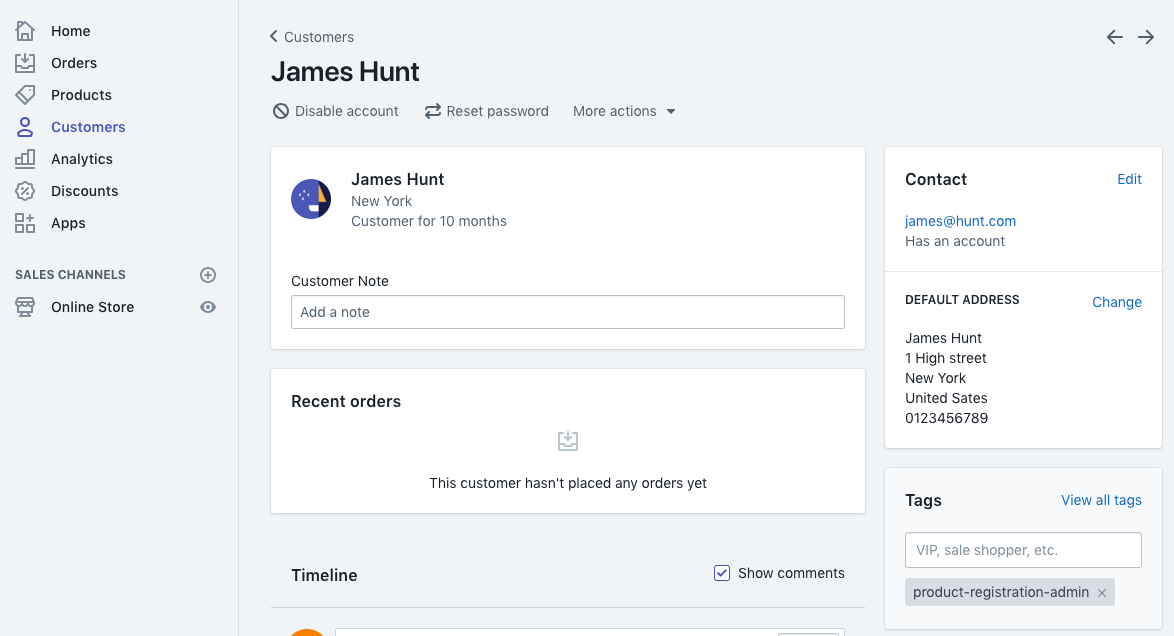Select Customers in the sidebar menu

click(88, 127)
